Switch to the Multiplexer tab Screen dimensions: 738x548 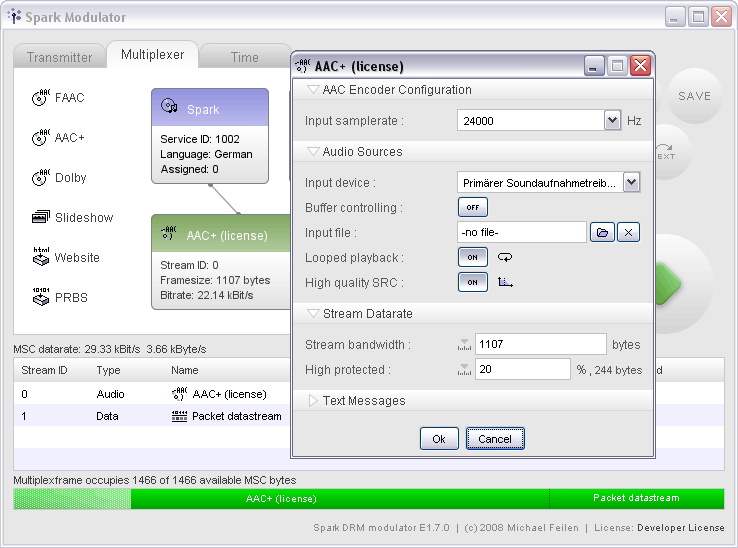point(152,55)
